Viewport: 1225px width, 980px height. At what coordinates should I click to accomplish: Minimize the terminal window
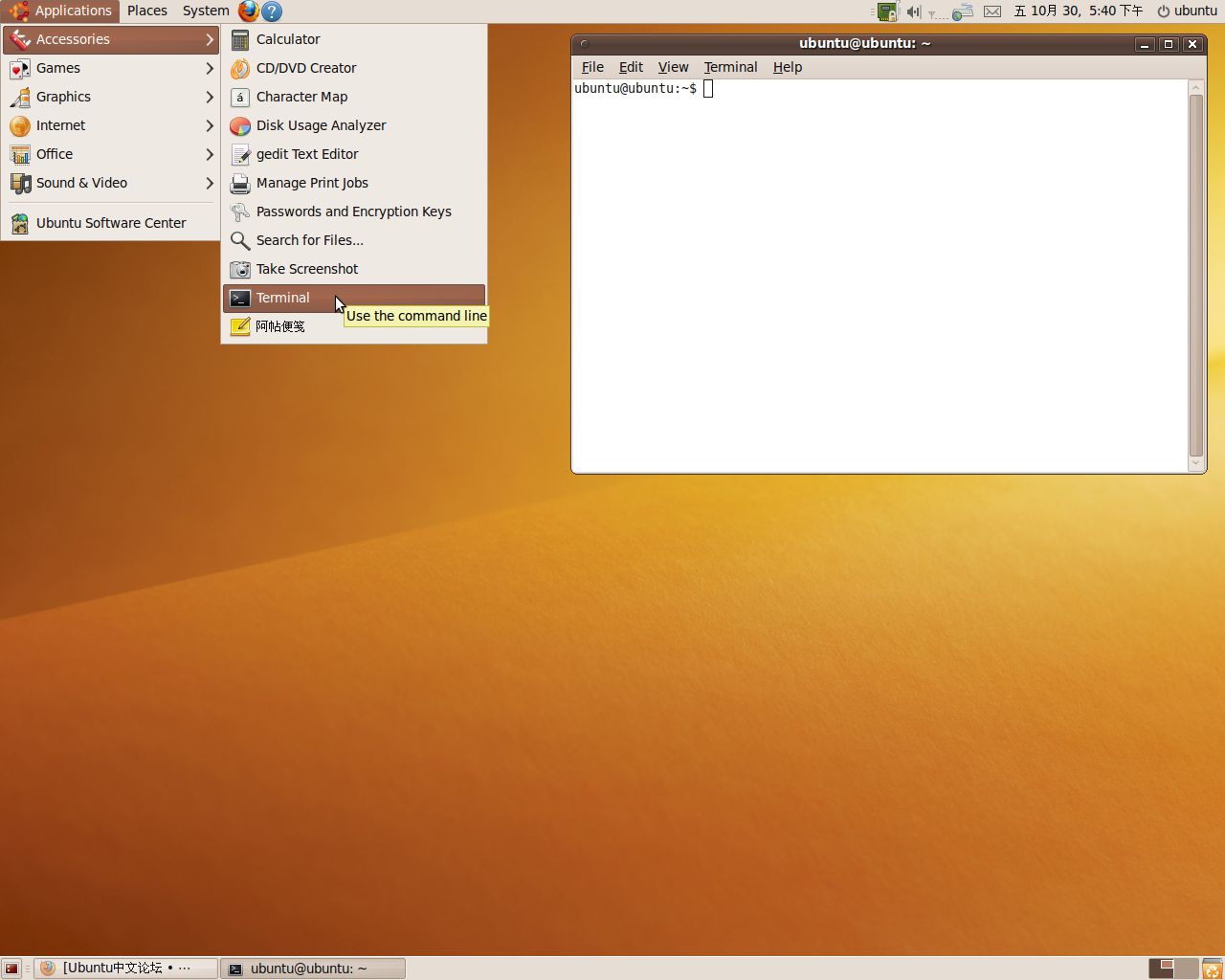coord(1145,44)
